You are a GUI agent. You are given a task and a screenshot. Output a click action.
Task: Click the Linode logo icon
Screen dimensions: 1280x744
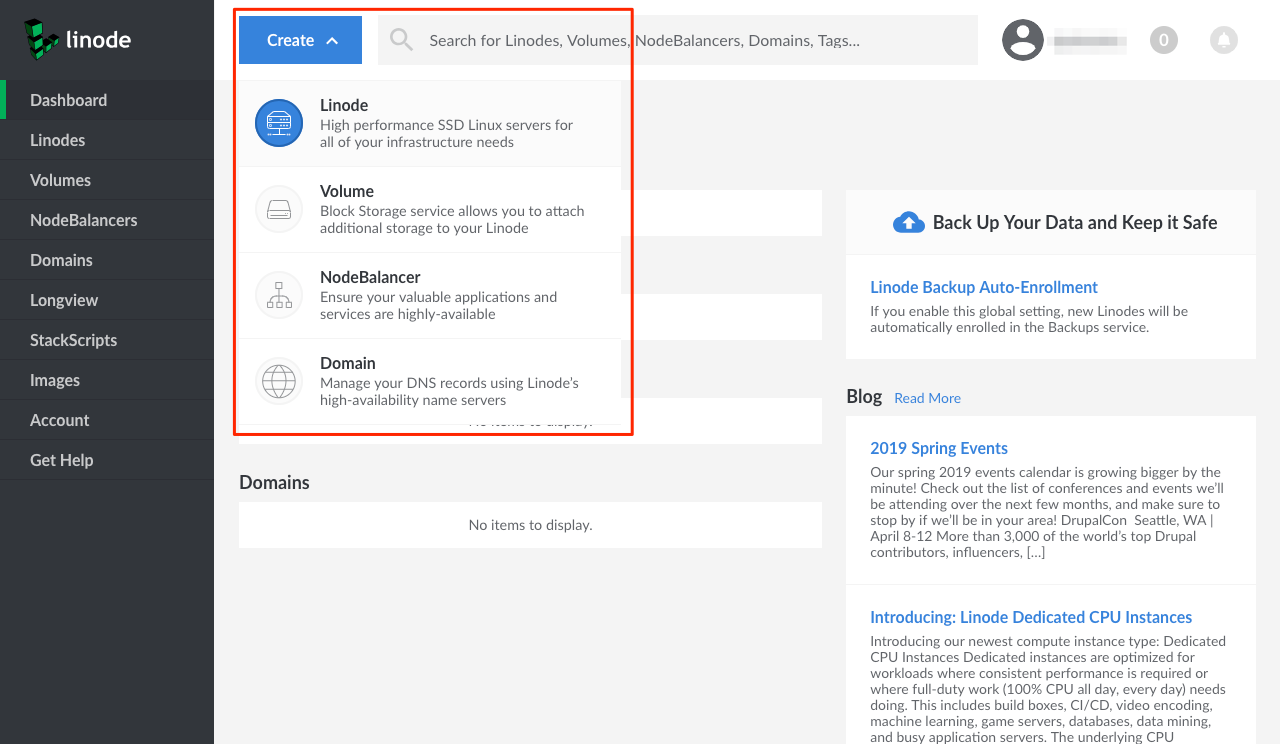pyautogui.click(x=41, y=40)
